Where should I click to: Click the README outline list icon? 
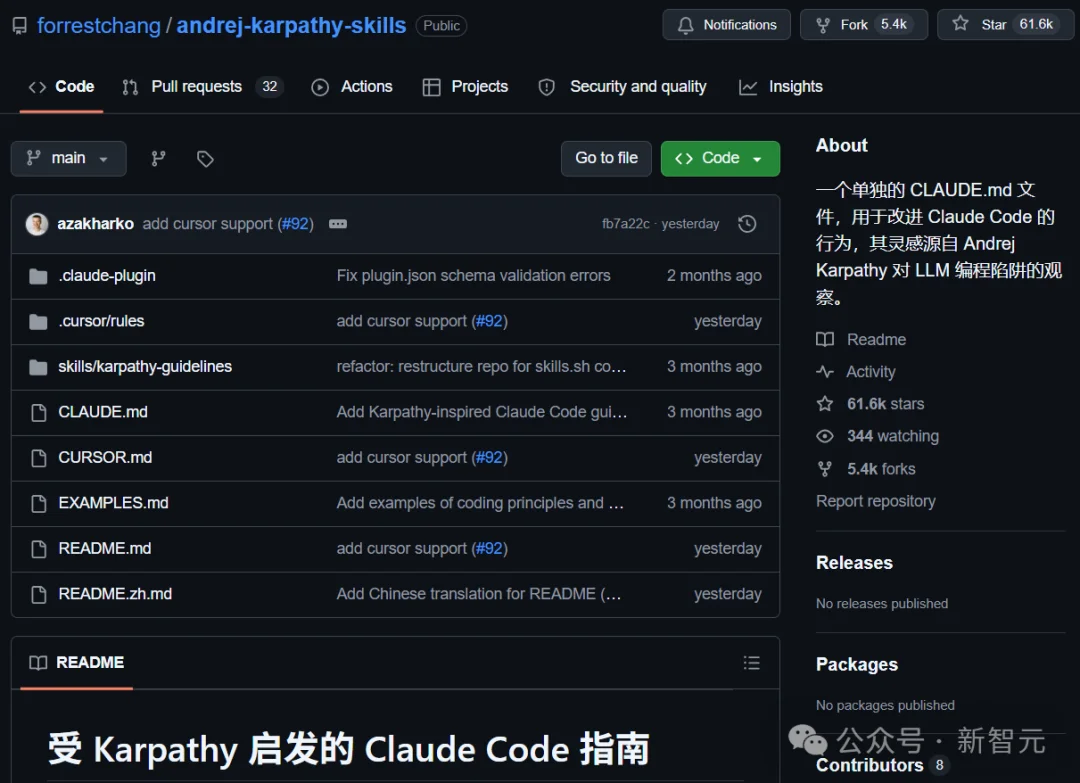pyautogui.click(x=751, y=662)
